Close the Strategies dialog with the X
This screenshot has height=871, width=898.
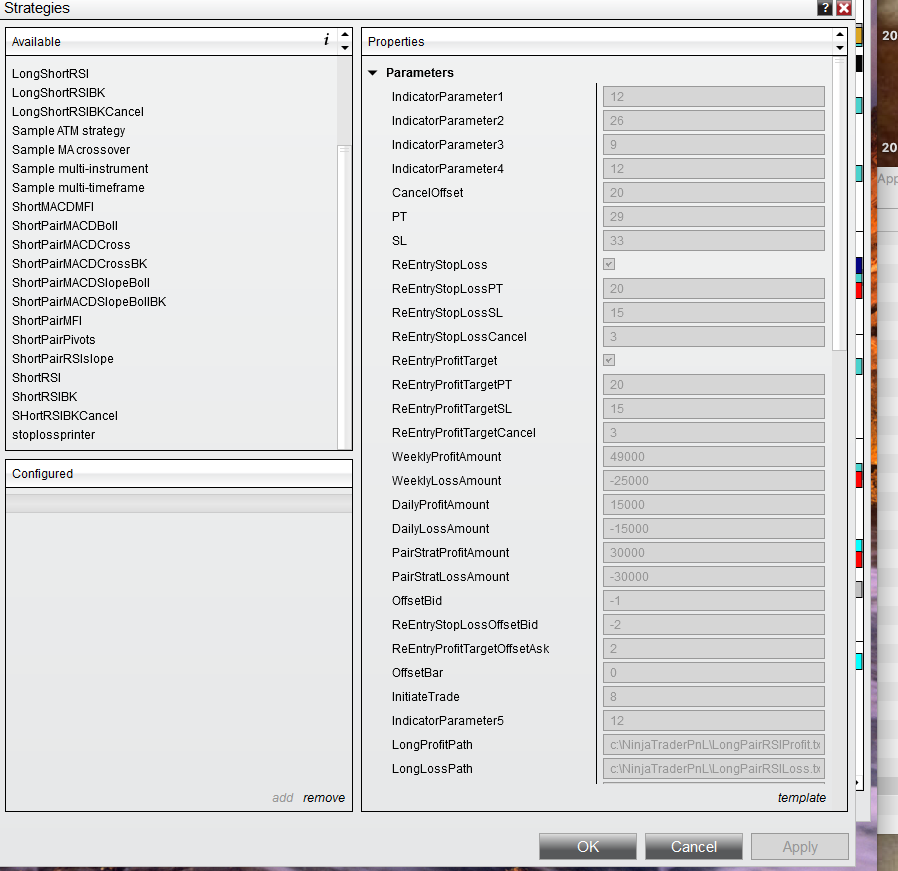844,8
